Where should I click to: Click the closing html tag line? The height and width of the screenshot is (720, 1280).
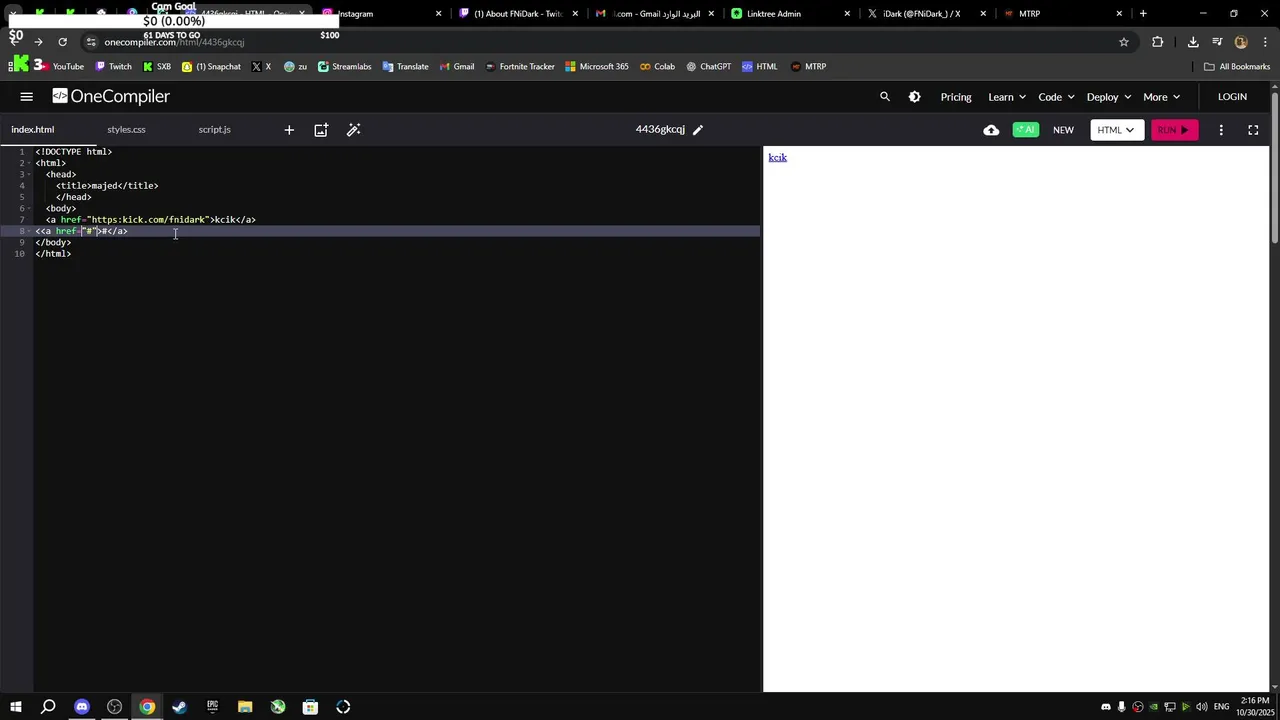click(x=53, y=254)
